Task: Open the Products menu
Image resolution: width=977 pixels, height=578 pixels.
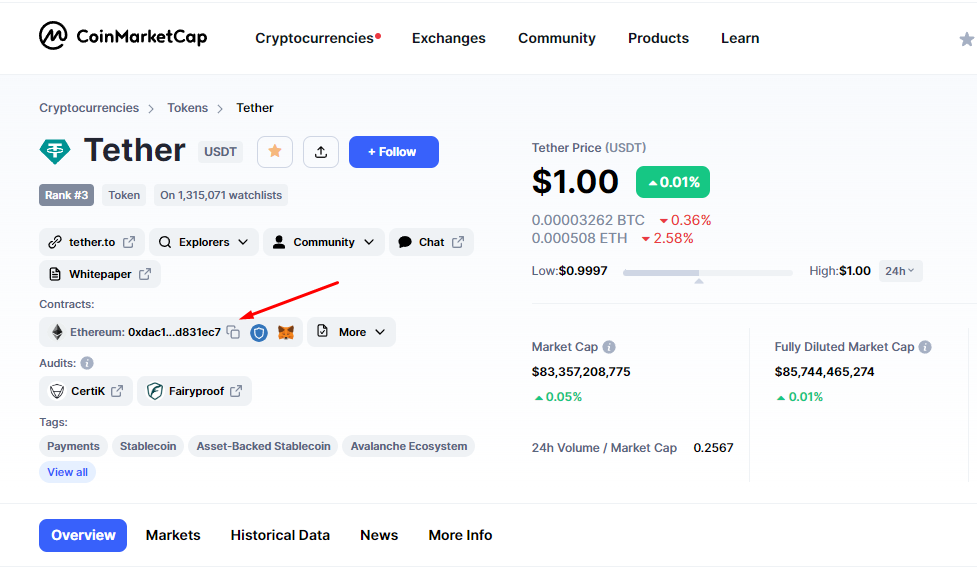Action: coord(659,38)
